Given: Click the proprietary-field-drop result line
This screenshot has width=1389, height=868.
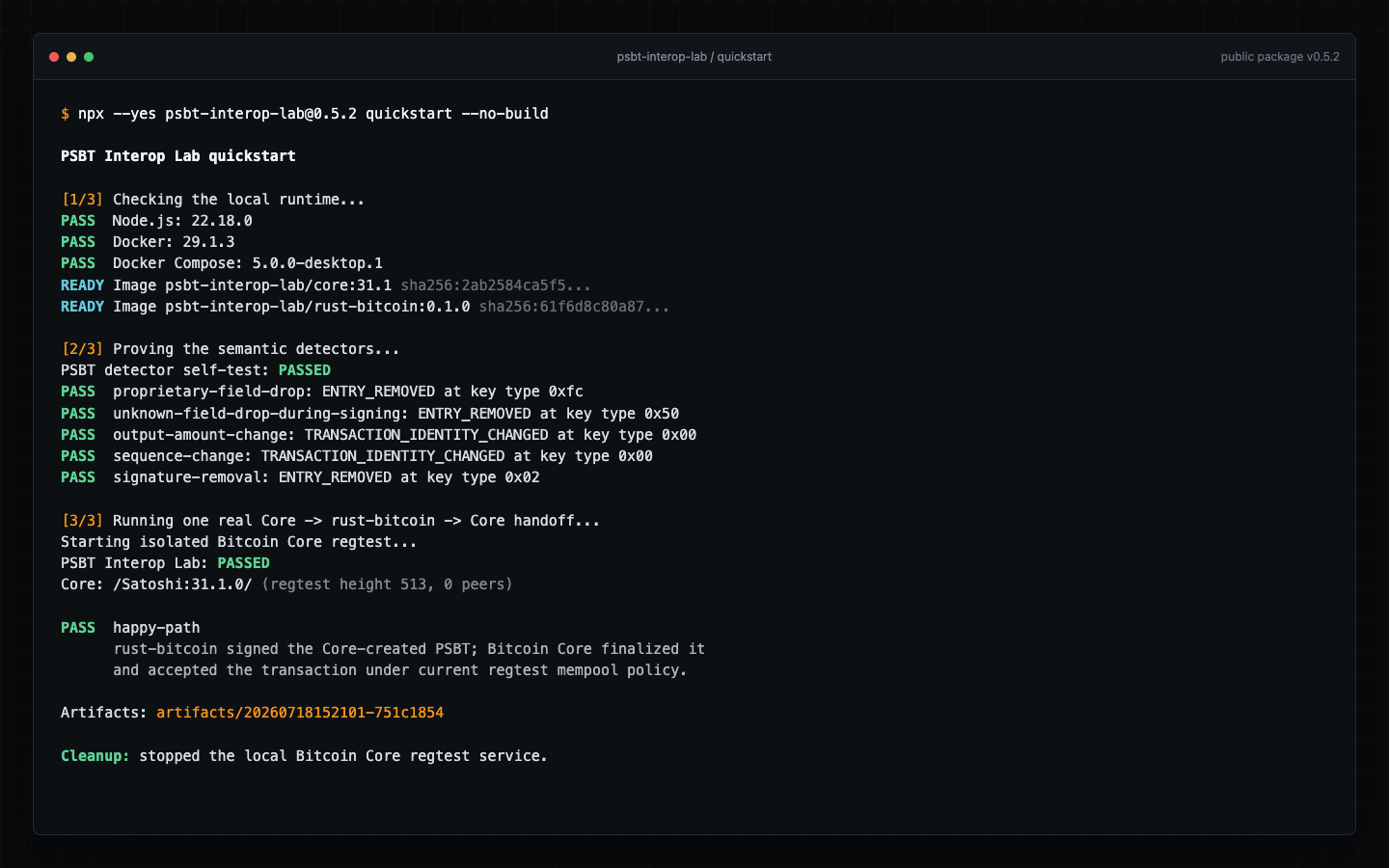Looking at the screenshot, I should point(322,392).
